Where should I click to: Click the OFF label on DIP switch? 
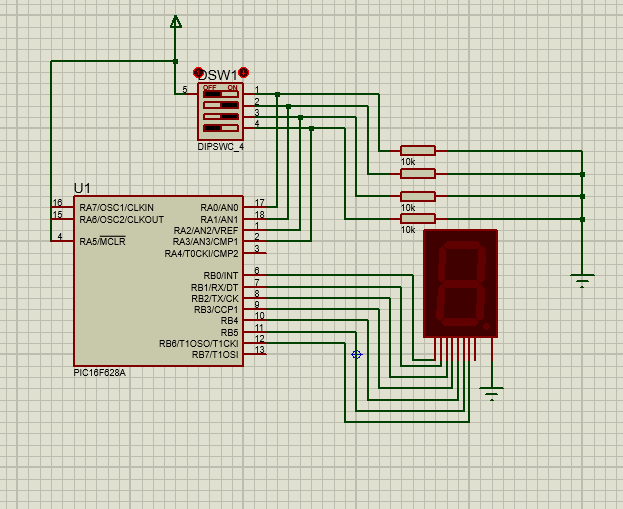[209, 87]
